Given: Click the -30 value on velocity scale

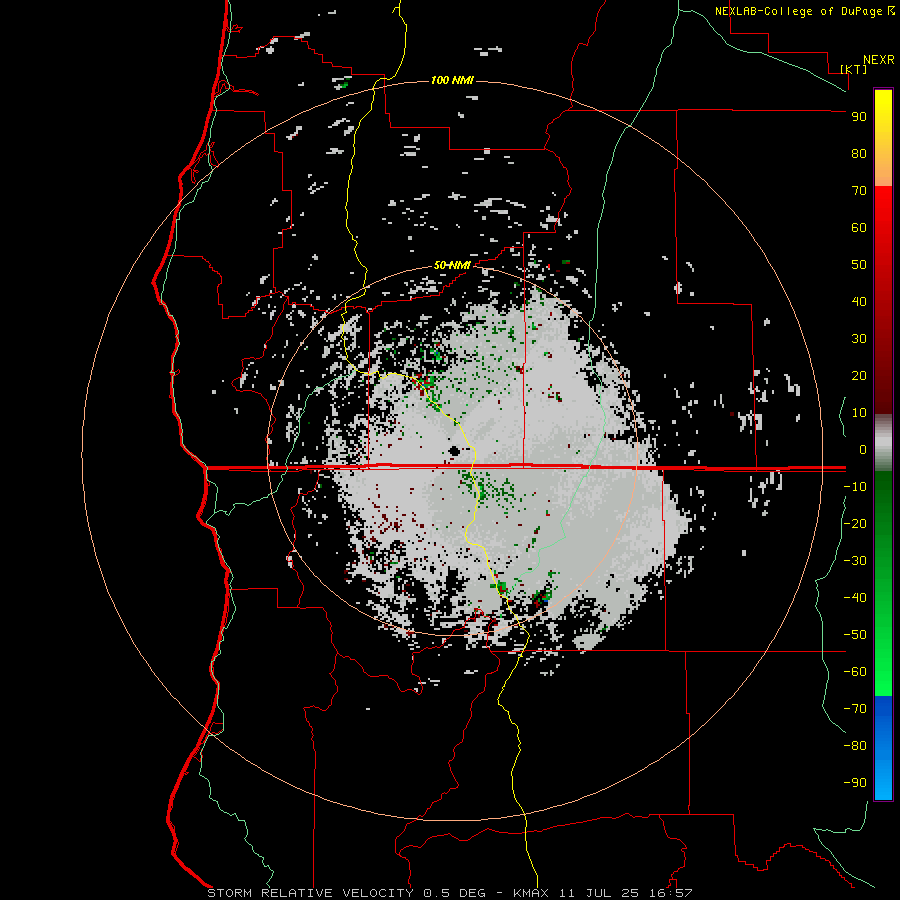Looking at the screenshot, I should [x=855, y=561].
